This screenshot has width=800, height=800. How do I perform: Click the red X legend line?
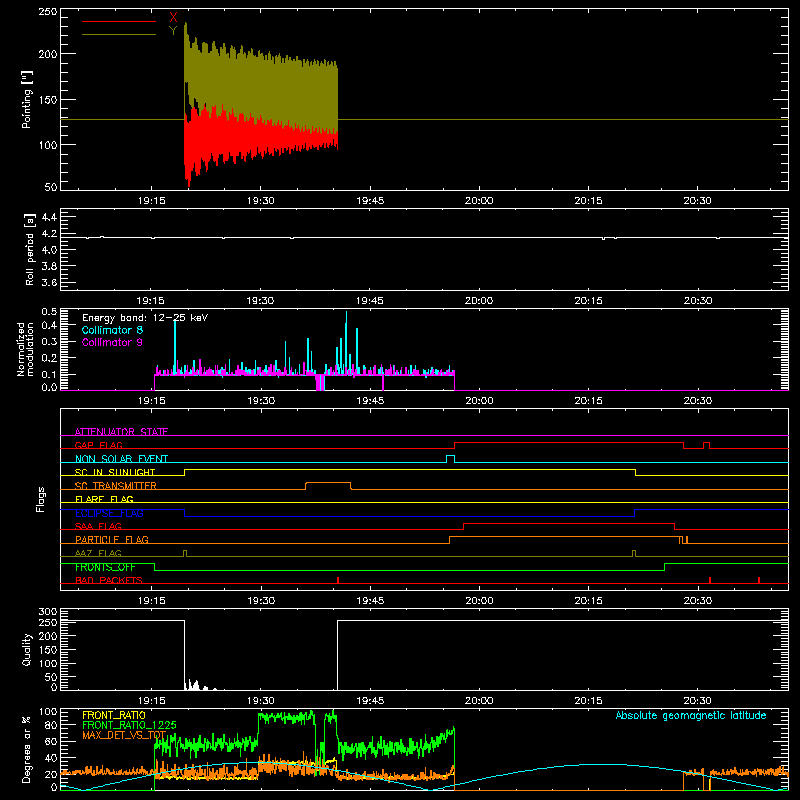click(x=119, y=21)
